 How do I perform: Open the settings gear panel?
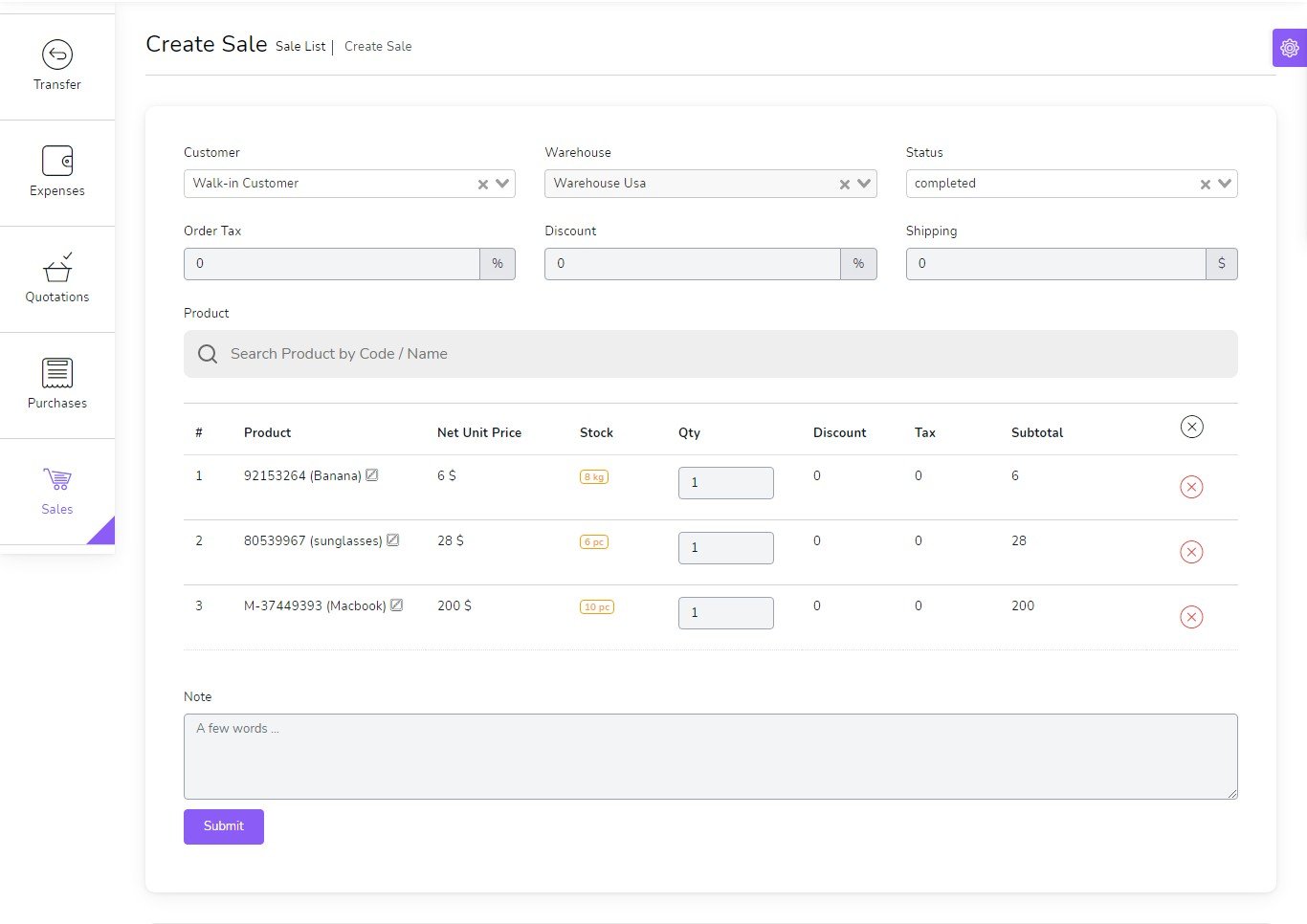pyautogui.click(x=1289, y=48)
